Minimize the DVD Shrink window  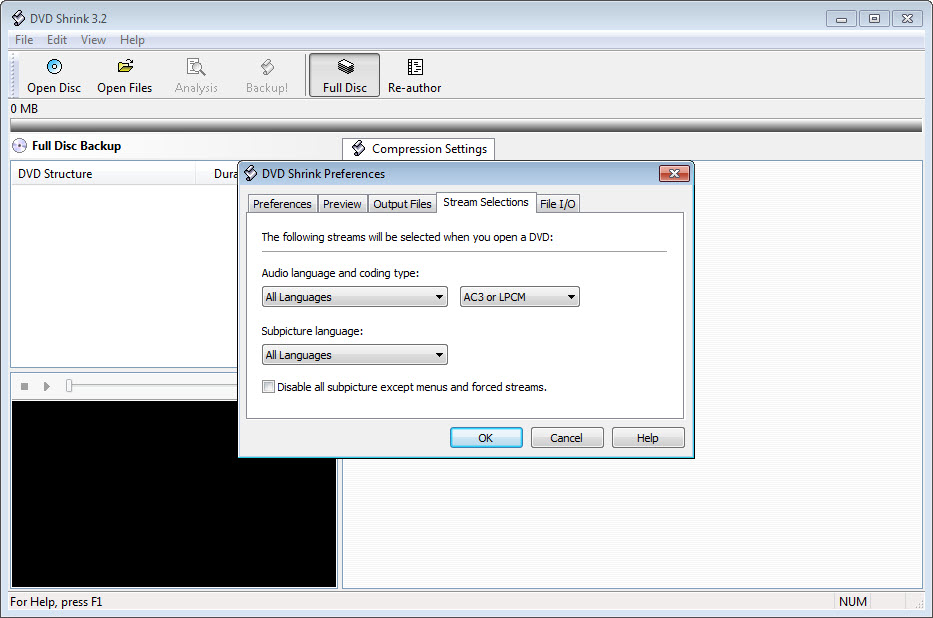coord(841,19)
